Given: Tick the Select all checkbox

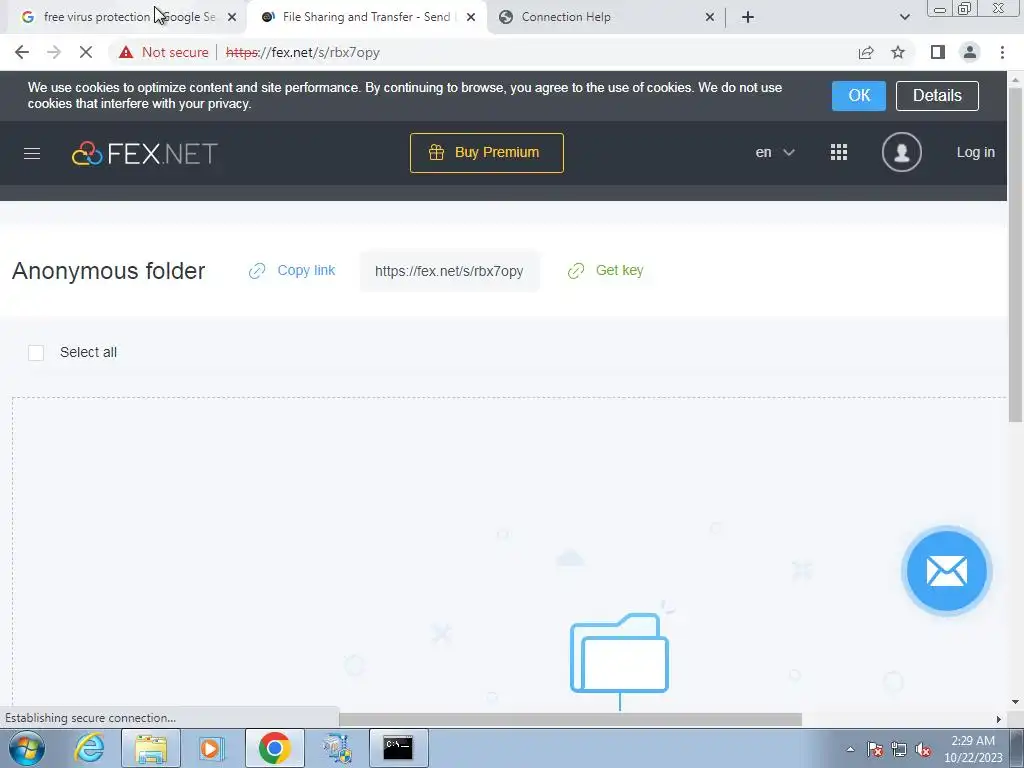Looking at the screenshot, I should 36,353.
